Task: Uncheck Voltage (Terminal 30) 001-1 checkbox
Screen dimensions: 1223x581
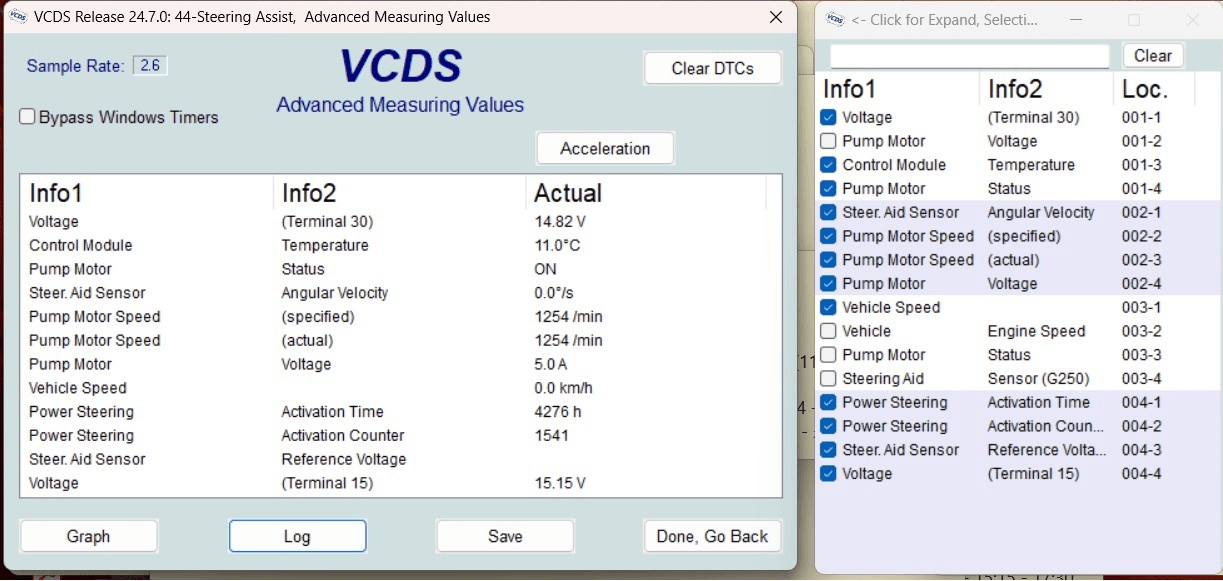Action: [828, 117]
